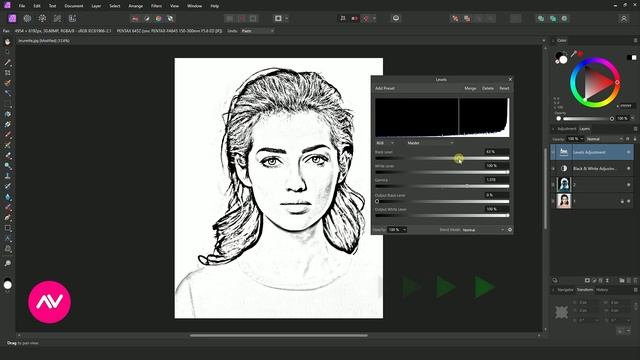
Task: Click the quick mask toolbar icon
Action: tap(278, 18)
